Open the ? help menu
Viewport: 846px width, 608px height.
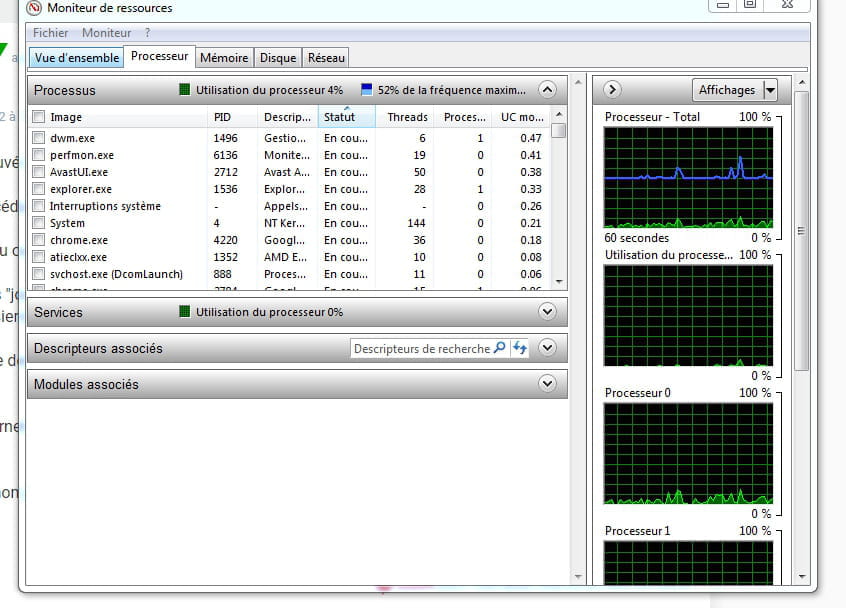click(147, 33)
